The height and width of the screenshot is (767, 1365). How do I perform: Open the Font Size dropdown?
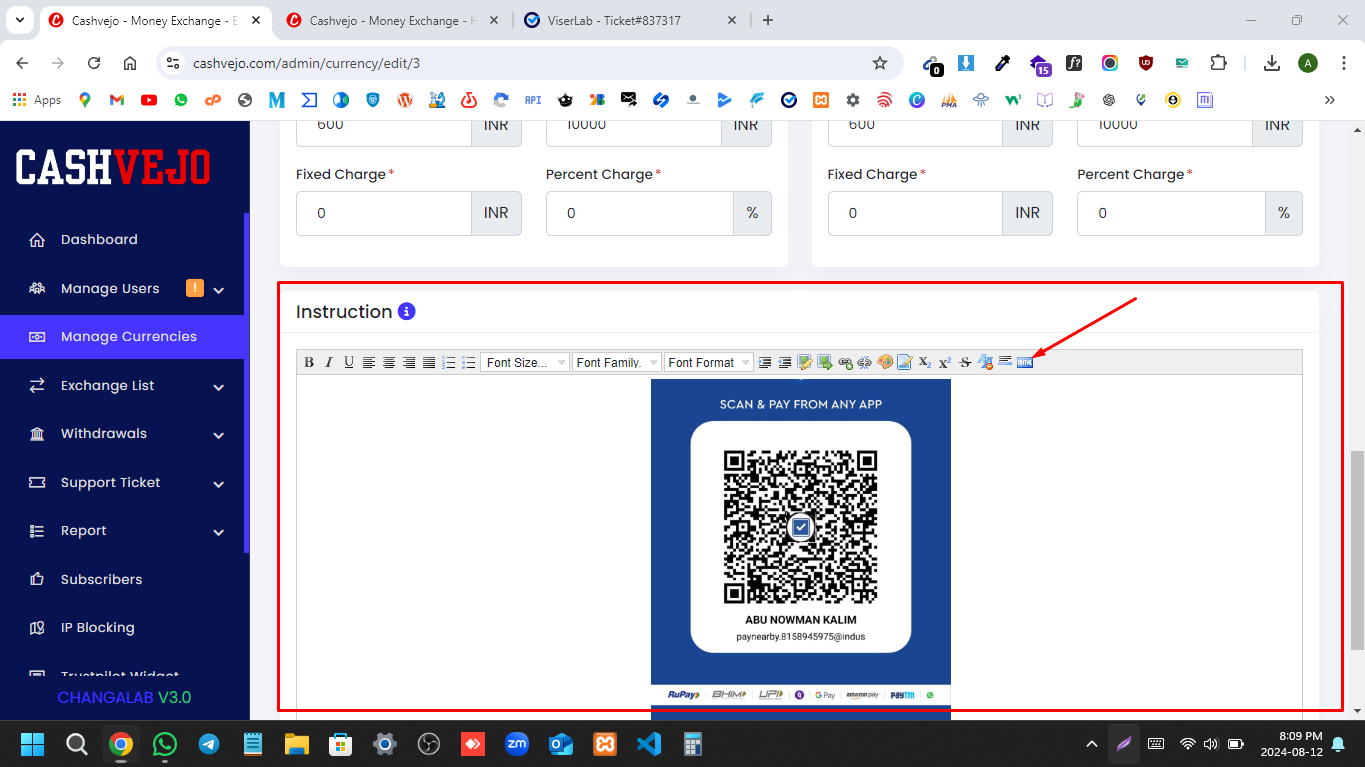click(x=525, y=362)
